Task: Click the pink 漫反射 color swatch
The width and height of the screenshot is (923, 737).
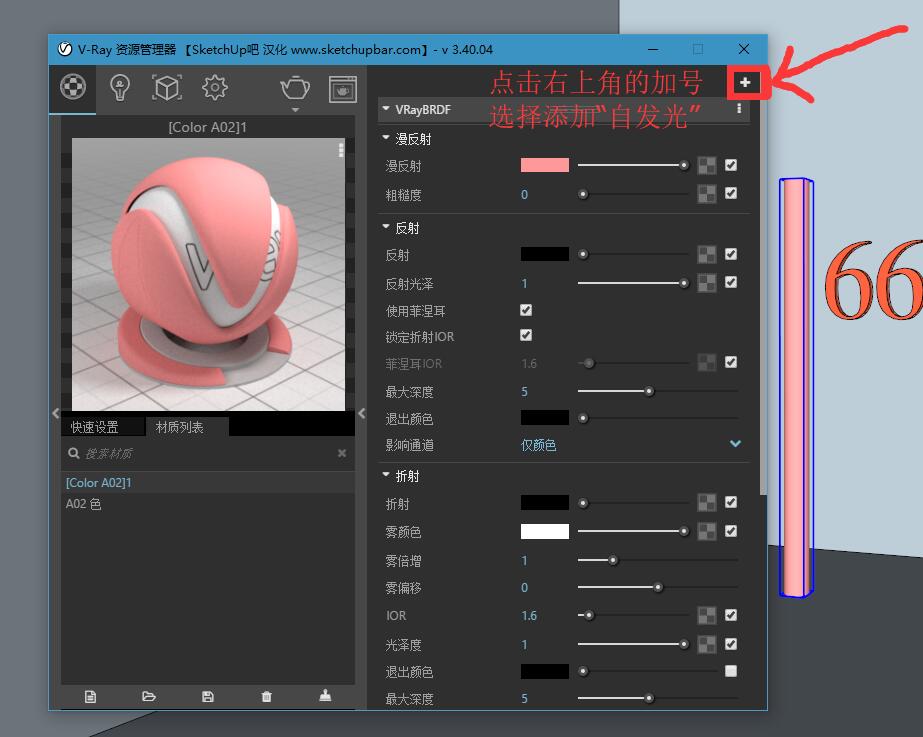Action: point(544,165)
